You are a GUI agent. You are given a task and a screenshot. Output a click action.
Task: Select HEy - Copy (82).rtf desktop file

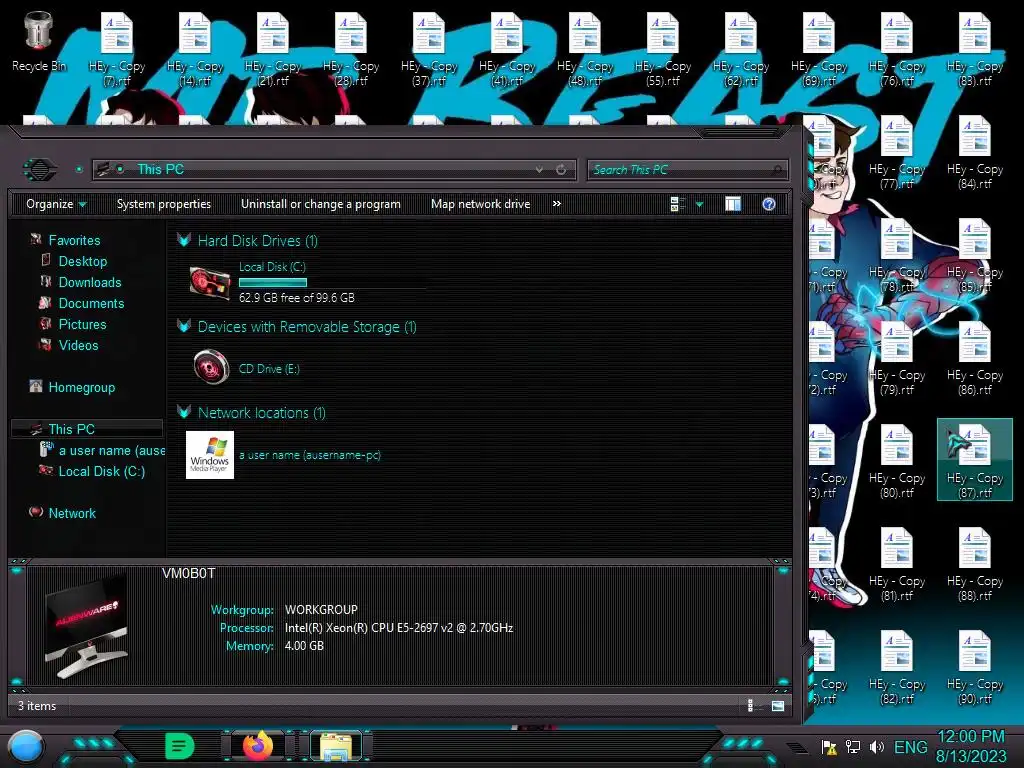pos(897,667)
